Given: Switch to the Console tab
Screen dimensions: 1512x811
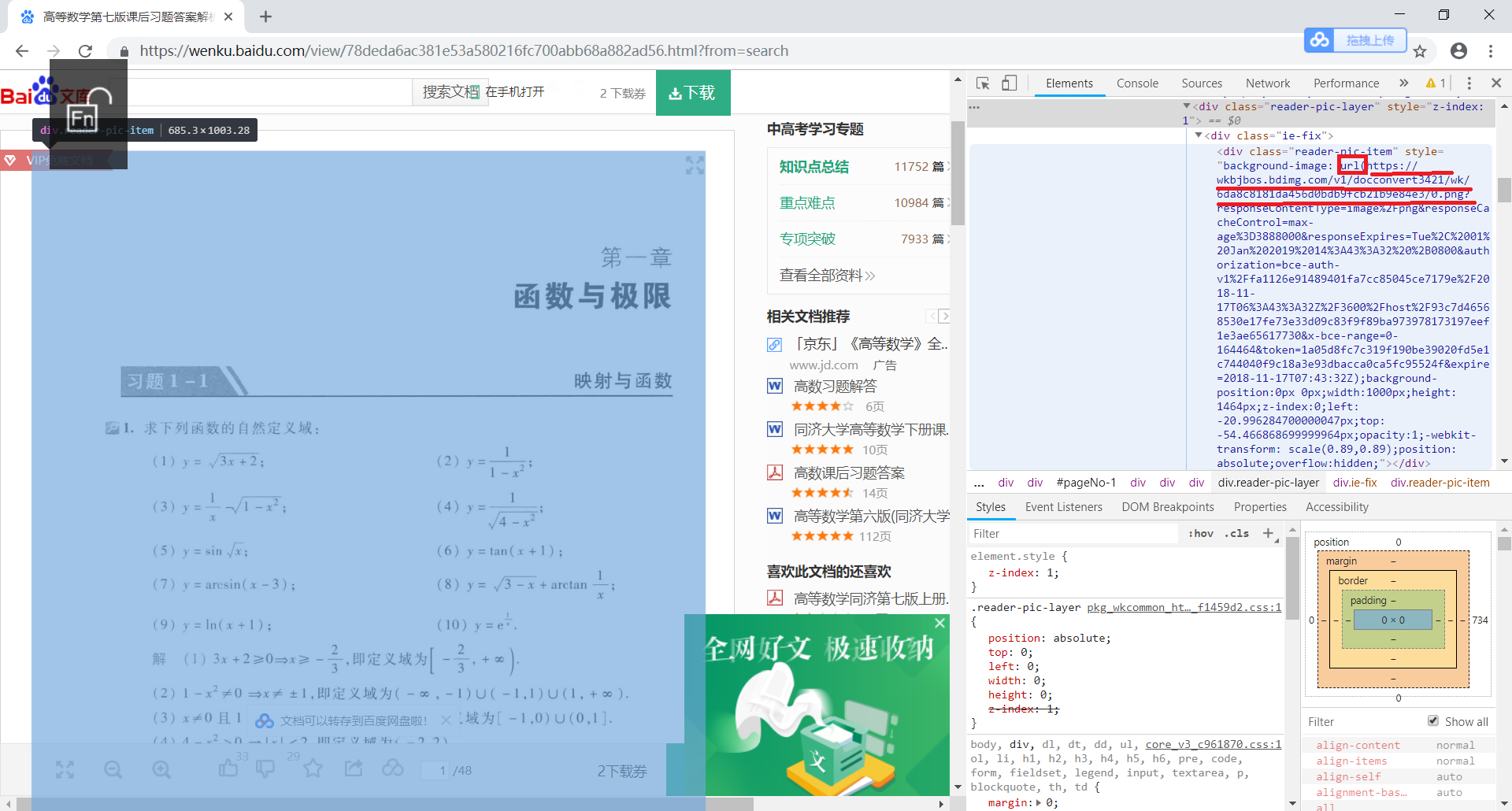Looking at the screenshot, I should (1137, 83).
